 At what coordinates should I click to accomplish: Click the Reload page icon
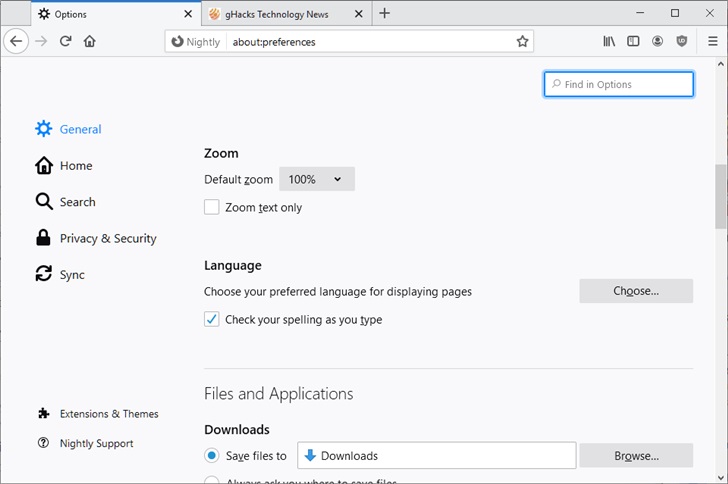[x=65, y=41]
